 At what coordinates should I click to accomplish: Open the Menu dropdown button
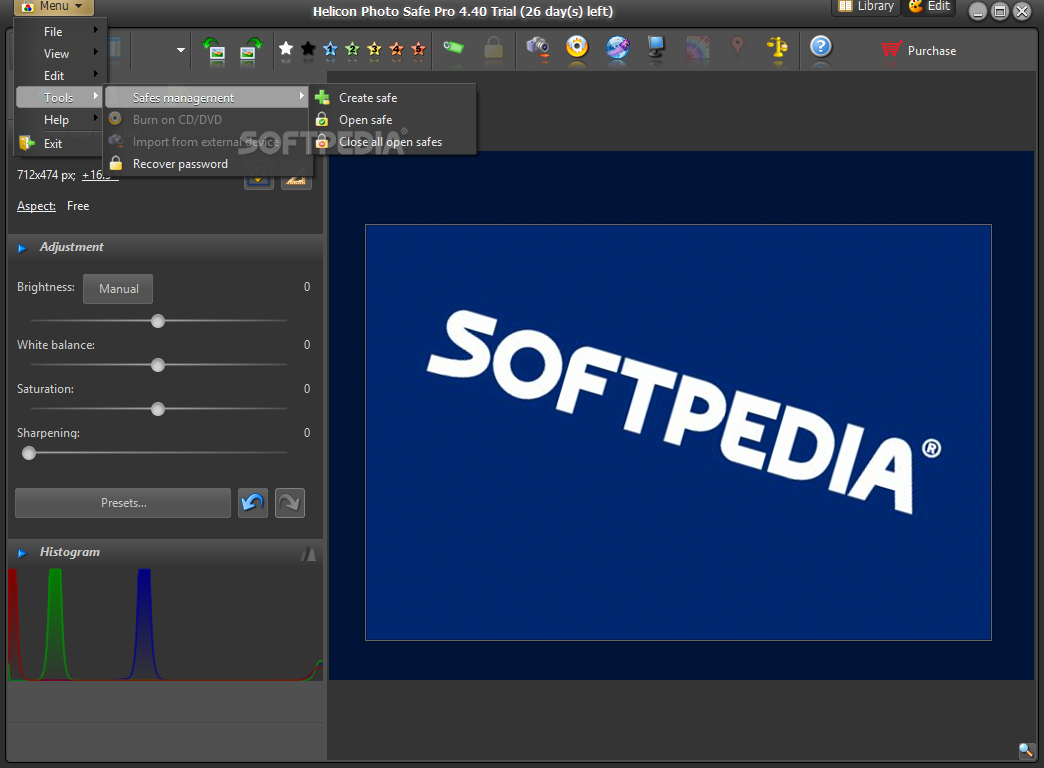[54, 7]
